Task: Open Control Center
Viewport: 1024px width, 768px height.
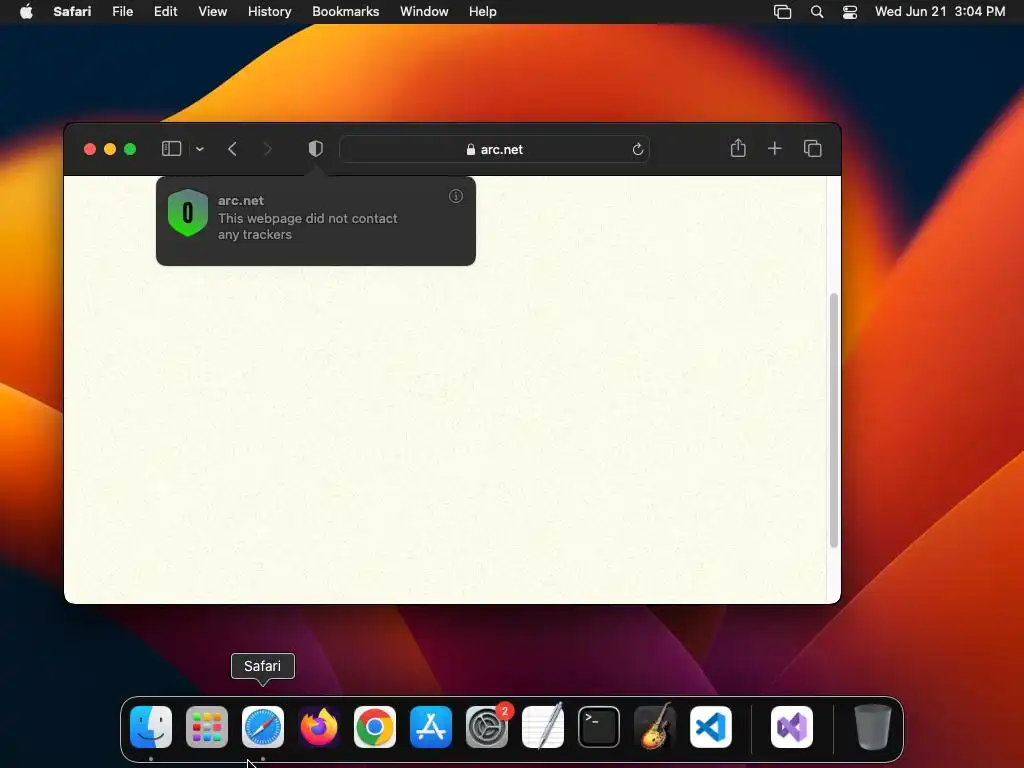Action: tap(850, 12)
